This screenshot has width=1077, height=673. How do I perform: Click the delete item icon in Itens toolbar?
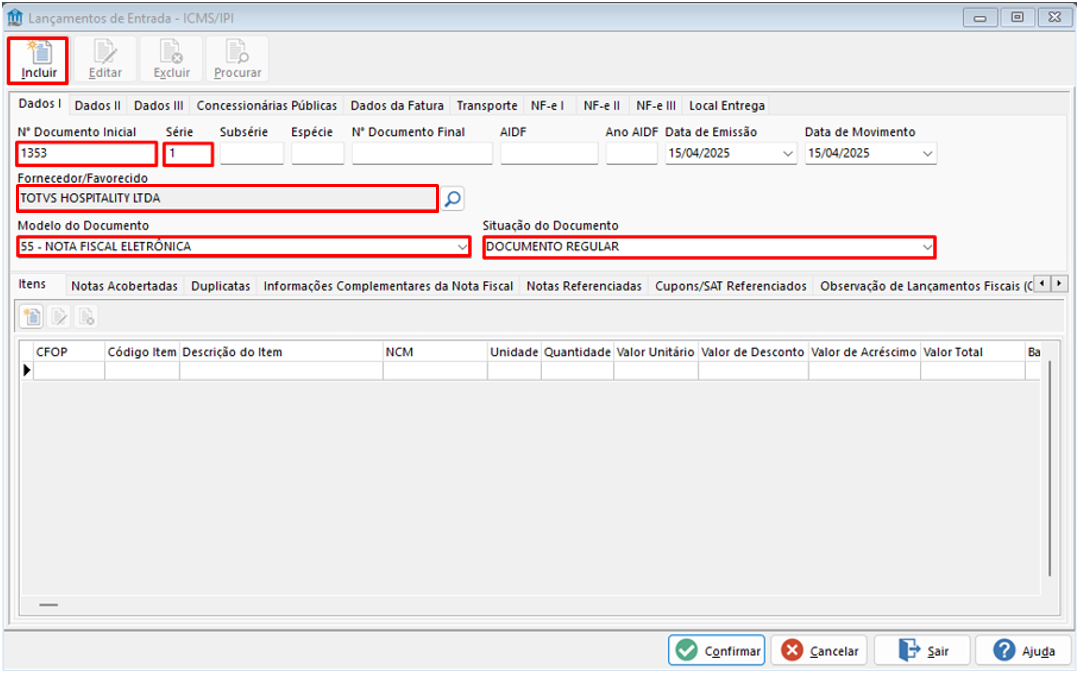point(86,317)
